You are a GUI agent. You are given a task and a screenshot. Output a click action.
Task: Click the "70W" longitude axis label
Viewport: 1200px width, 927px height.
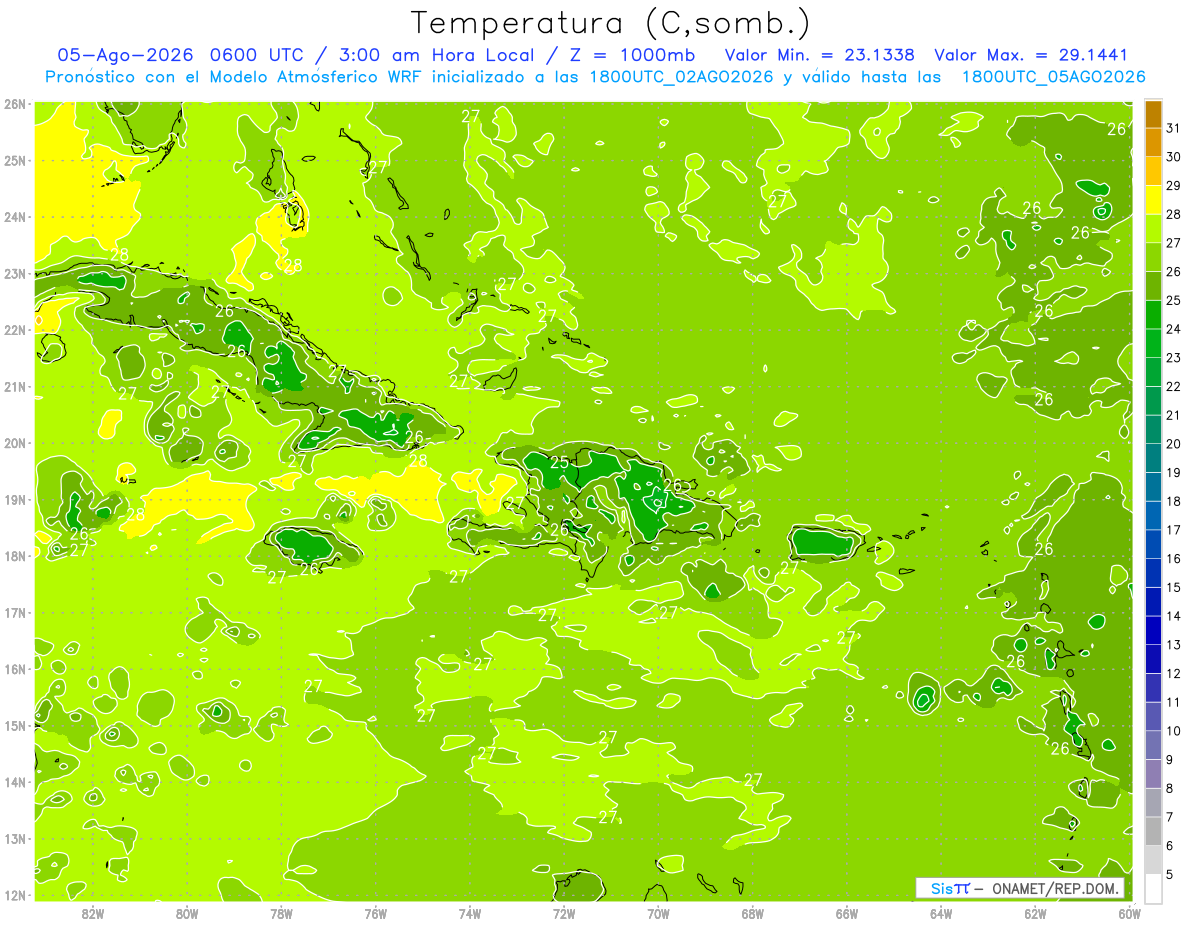(658, 913)
